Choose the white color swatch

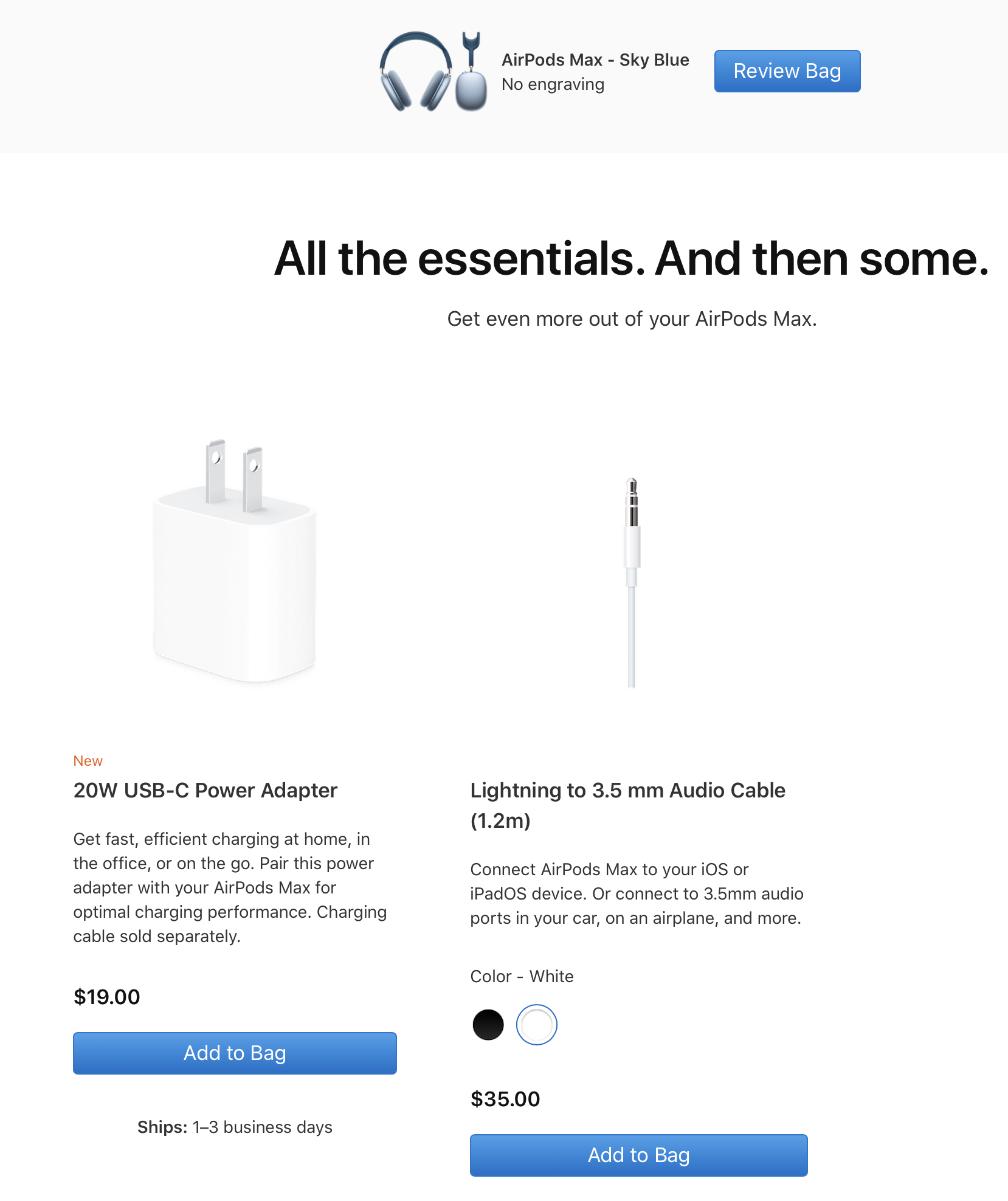(536, 1025)
